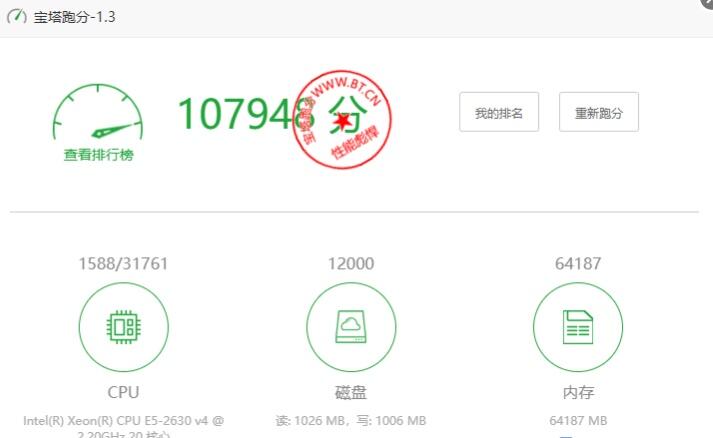This screenshot has width=713, height=438.
Task: Click the speedometer gauge icon
Action: click(x=98, y=112)
